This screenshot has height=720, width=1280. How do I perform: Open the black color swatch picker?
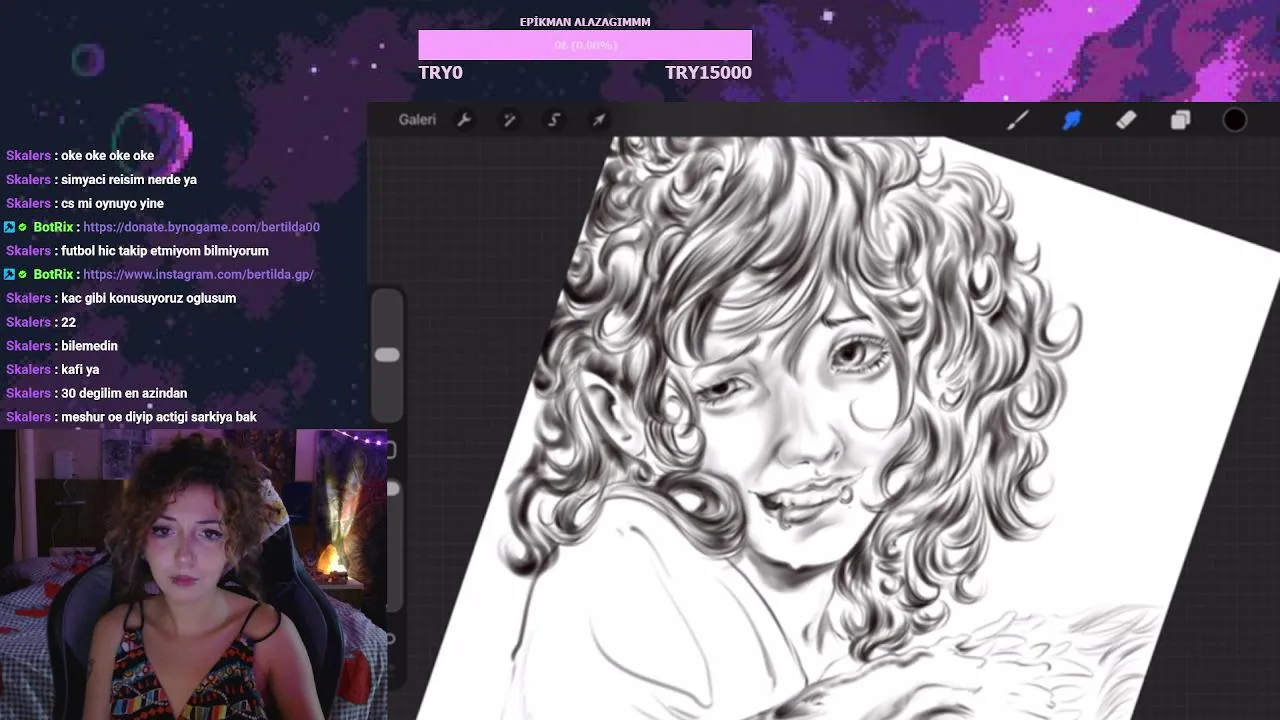[x=1235, y=120]
